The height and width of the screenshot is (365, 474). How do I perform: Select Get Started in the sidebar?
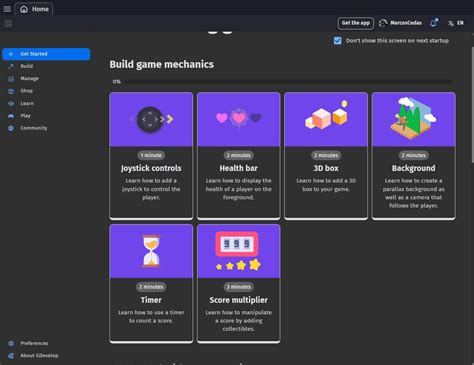(x=46, y=54)
